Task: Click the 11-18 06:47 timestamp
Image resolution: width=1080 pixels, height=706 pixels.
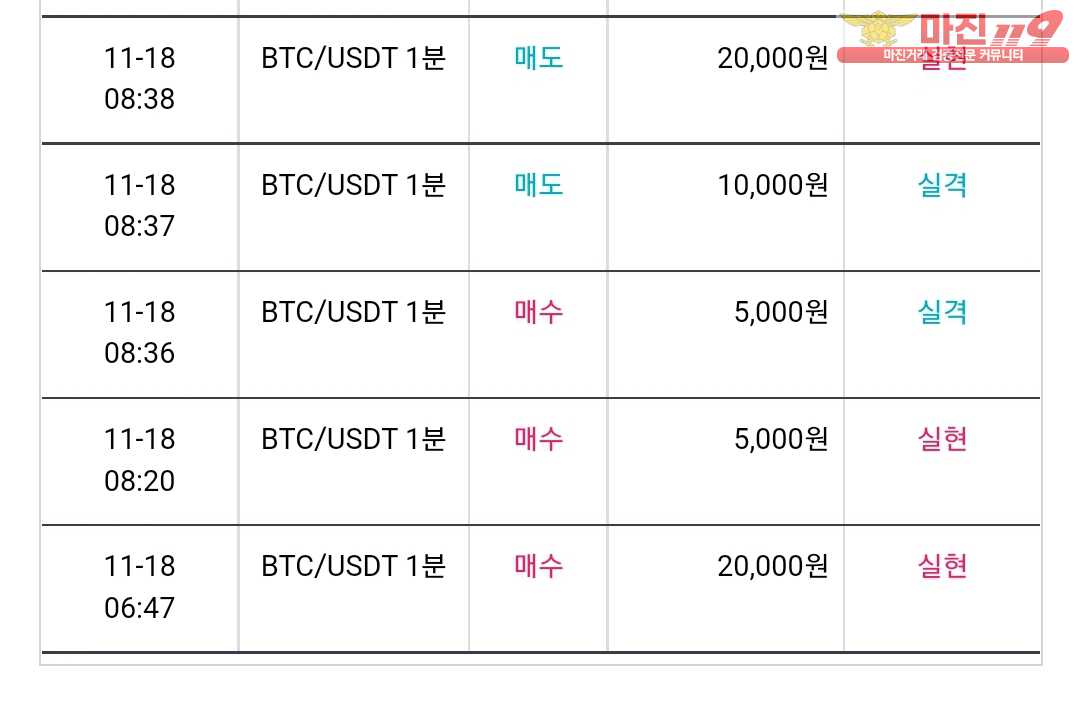Action: coord(140,587)
